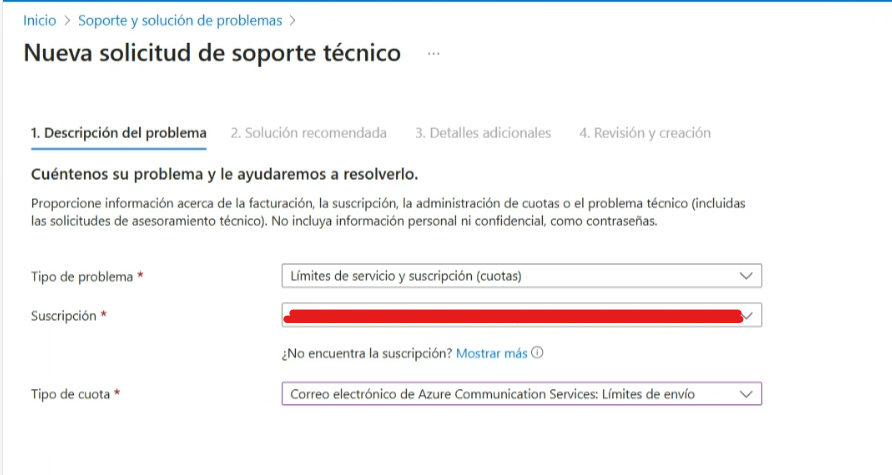Image resolution: width=892 pixels, height=475 pixels.
Task: Click the Tipo de problema field label
Action: point(82,277)
